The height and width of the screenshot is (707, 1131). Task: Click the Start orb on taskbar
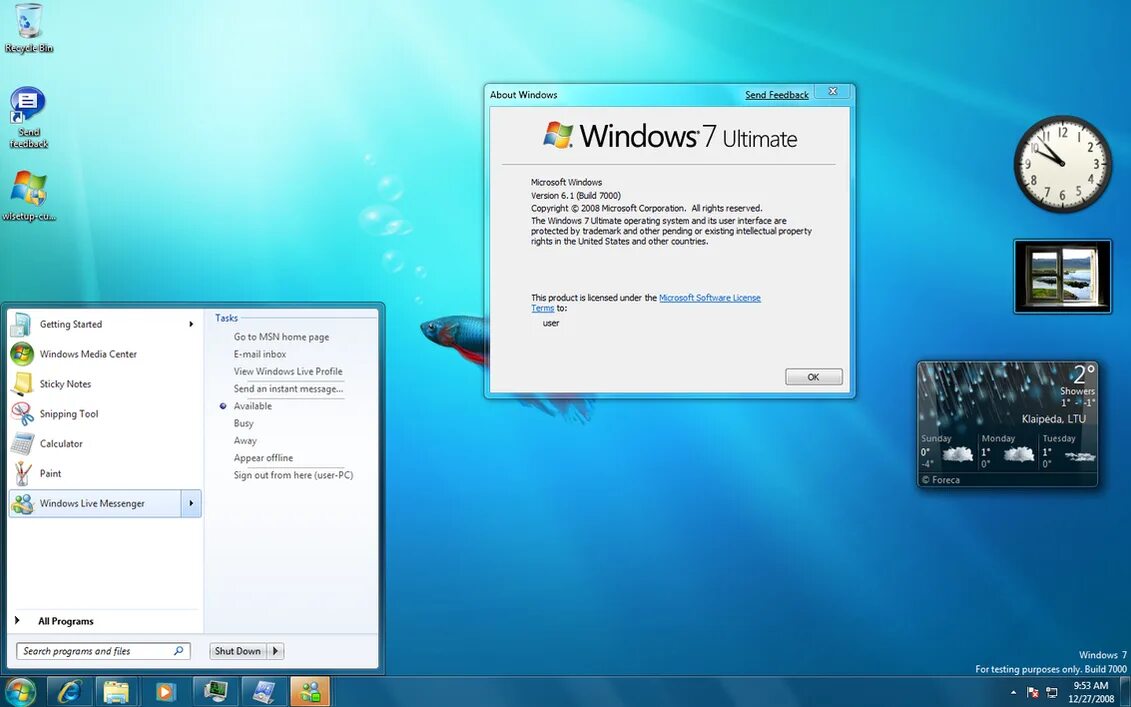pyautogui.click(x=20, y=692)
